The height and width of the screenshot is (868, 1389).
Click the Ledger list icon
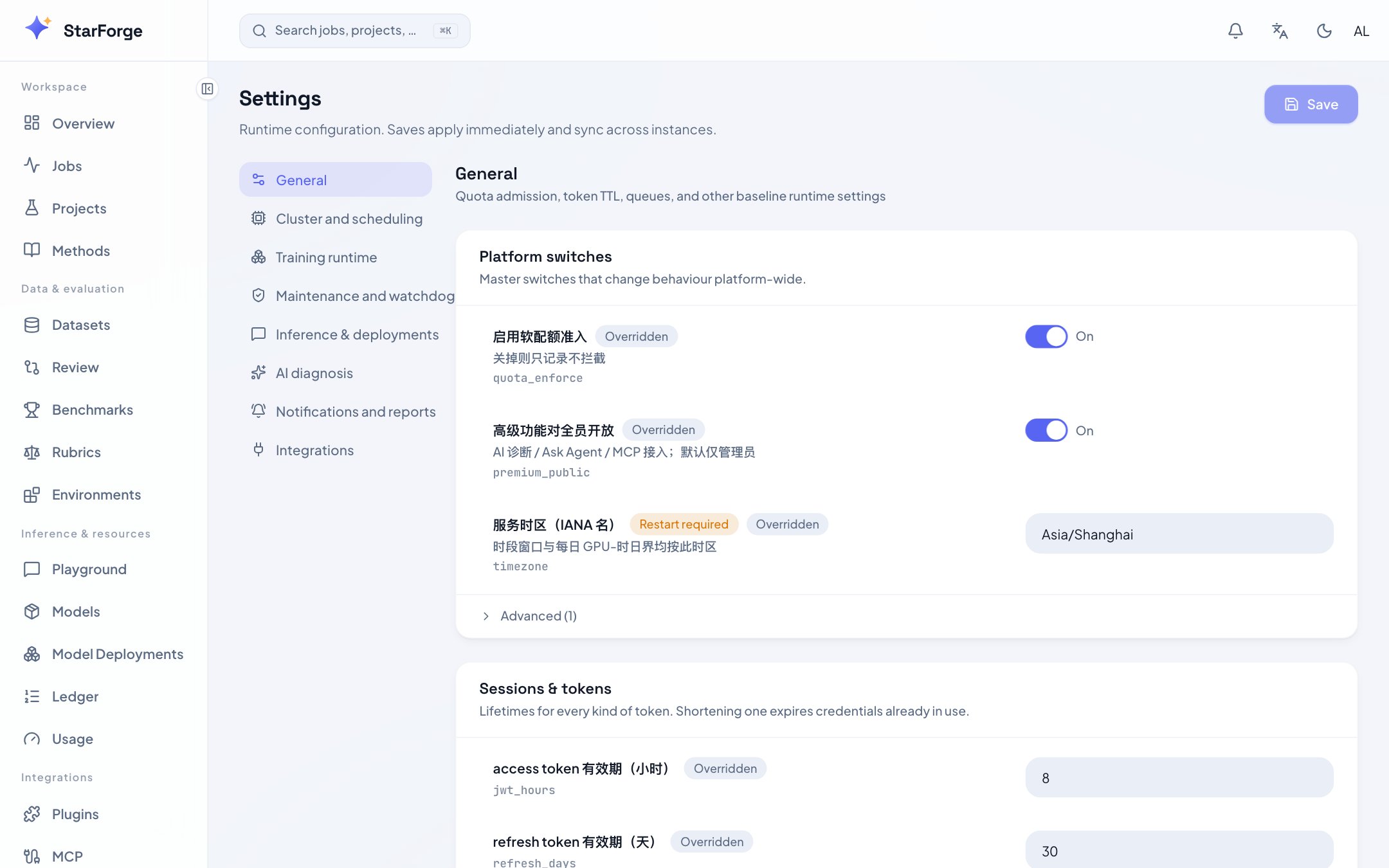32,696
